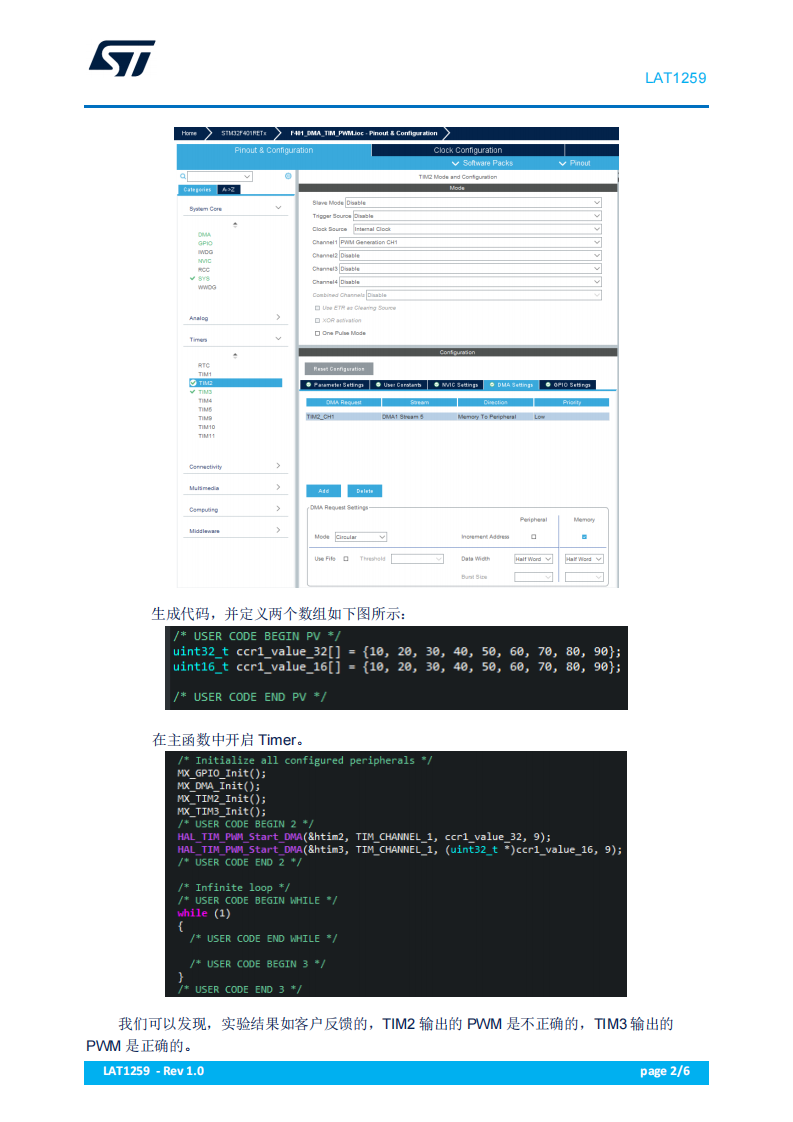The width and height of the screenshot is (793, 1122).
Task: Open the Trigger Source dropdown
Action: click(x=477, y=215)
